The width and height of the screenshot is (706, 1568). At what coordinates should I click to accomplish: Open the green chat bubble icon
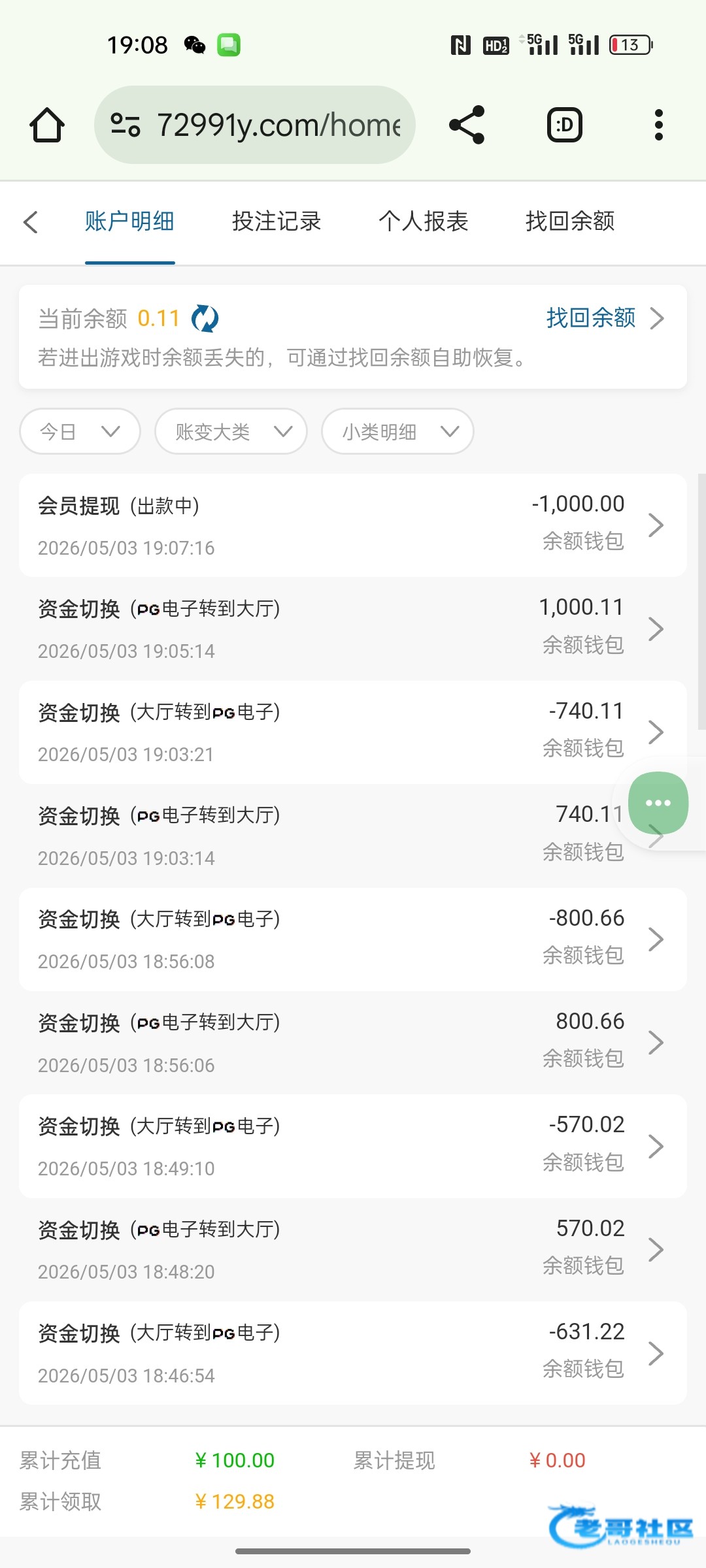[x=658, y=803]
